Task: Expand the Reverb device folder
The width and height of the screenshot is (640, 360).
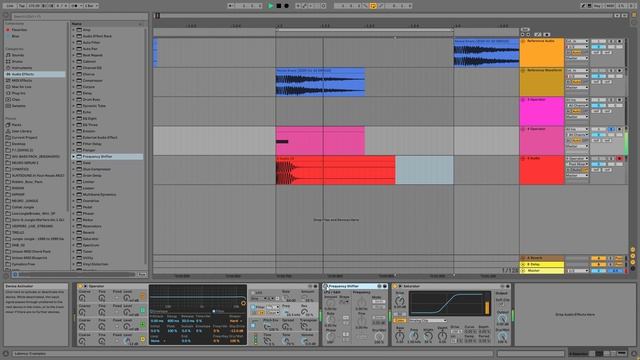Action: point(73,232)
